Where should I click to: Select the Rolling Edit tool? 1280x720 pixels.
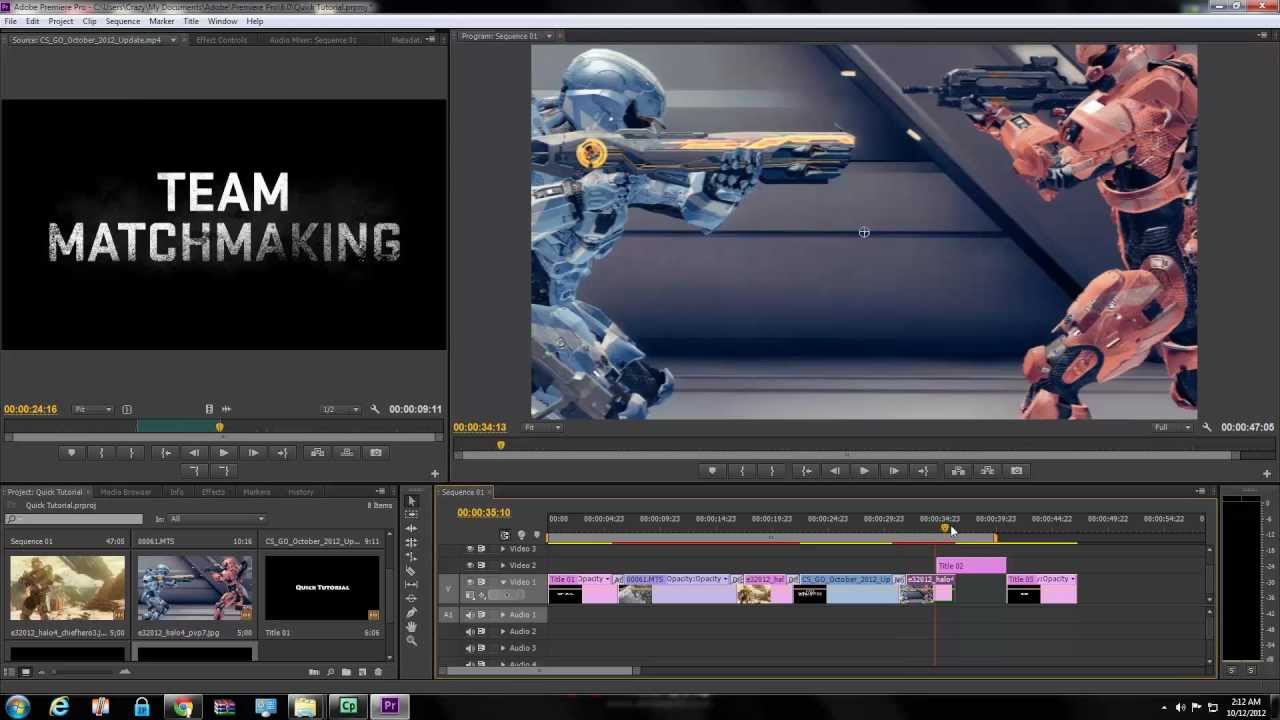tap(411, 542)
